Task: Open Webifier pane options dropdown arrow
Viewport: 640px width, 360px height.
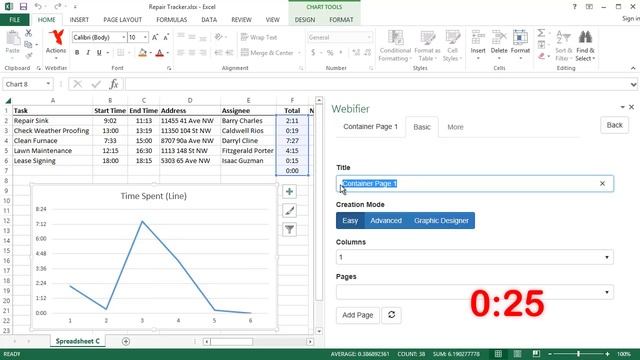Action: 622,107
